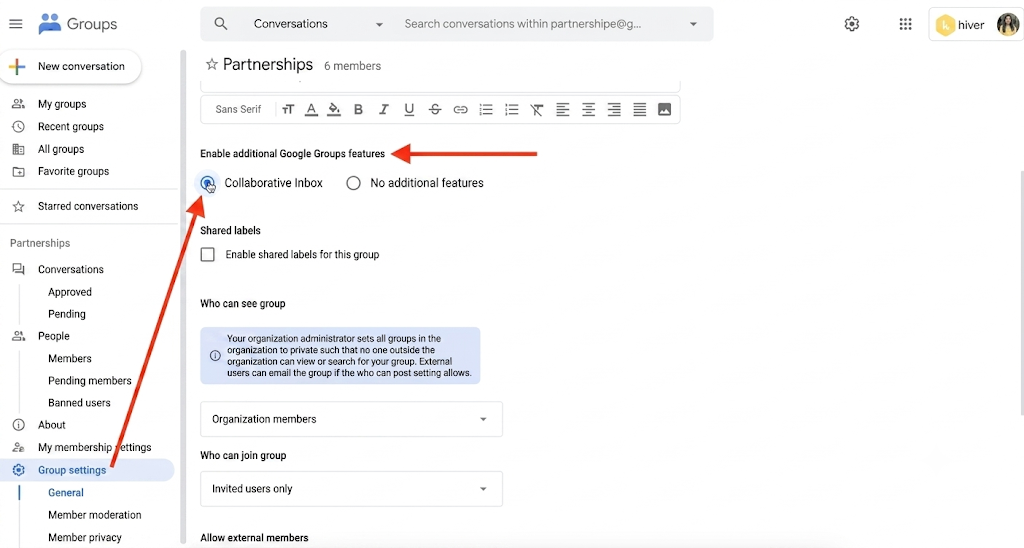Click the text color icon
The height and width of the screenshot is (548, 1024).
point(312,110)
